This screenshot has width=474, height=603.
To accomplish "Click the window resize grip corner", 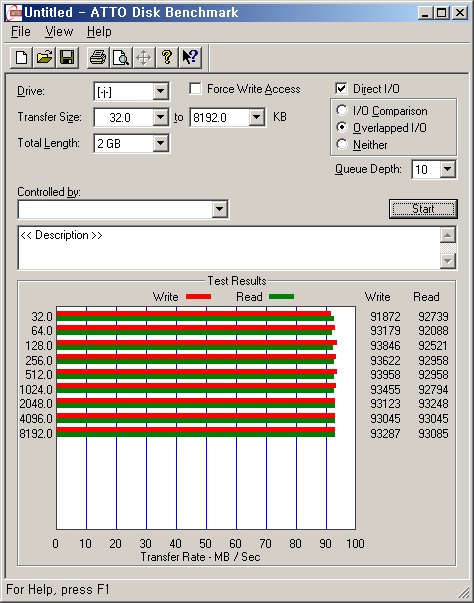I will (464, 592).
